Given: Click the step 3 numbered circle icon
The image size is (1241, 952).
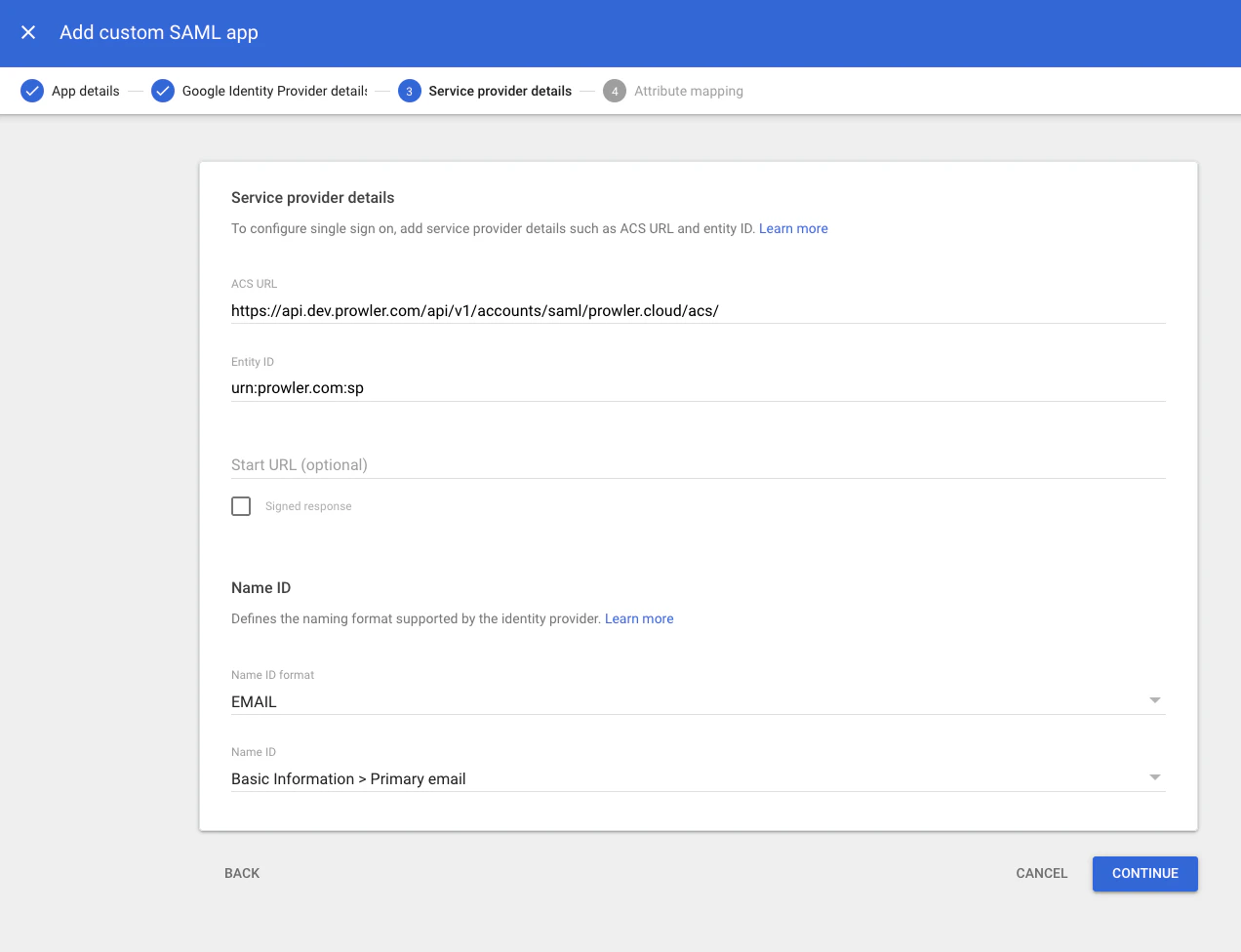Looking at the screenshot, I should pos(409,90).
